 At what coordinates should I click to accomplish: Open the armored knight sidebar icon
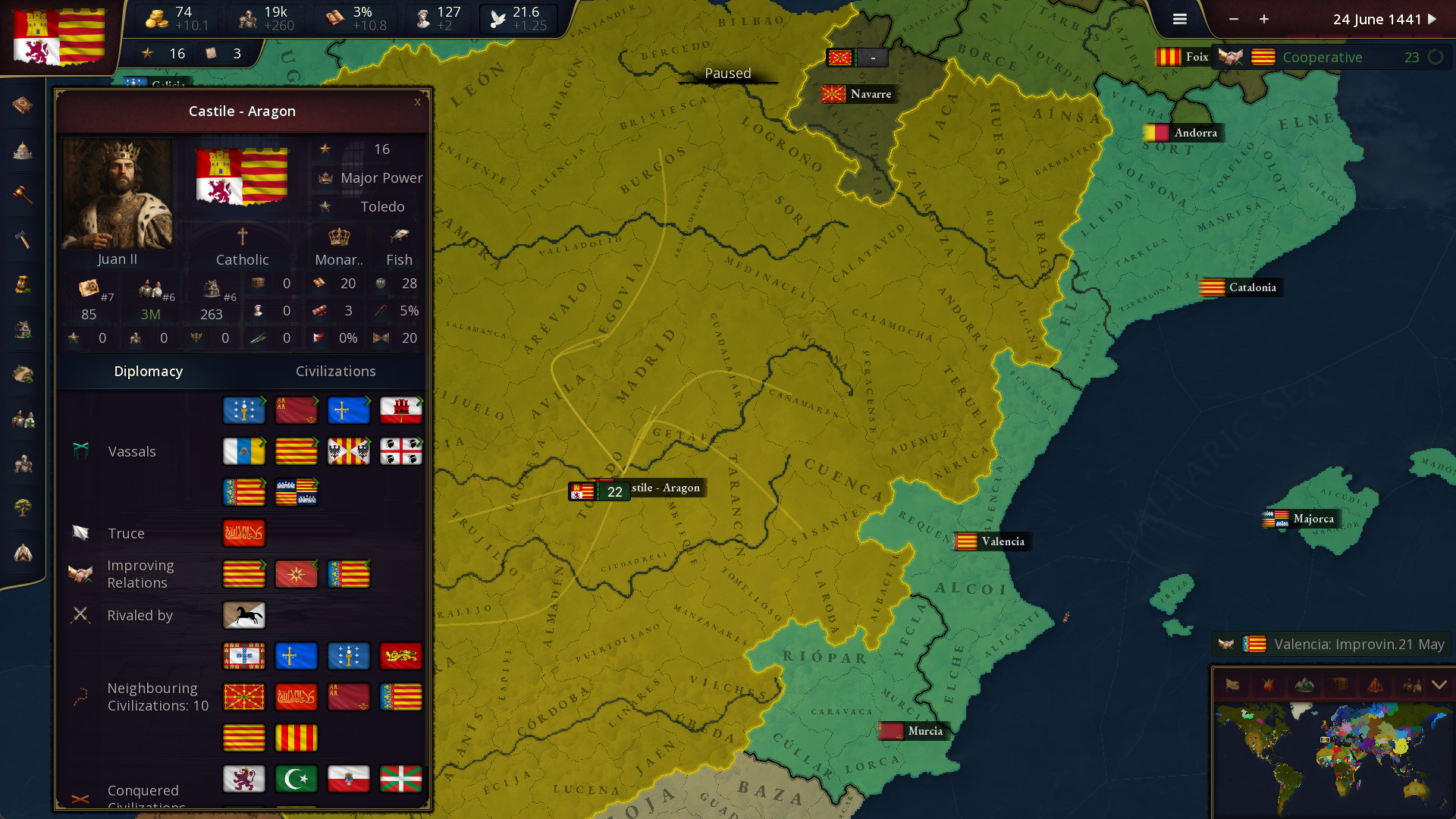23,463
